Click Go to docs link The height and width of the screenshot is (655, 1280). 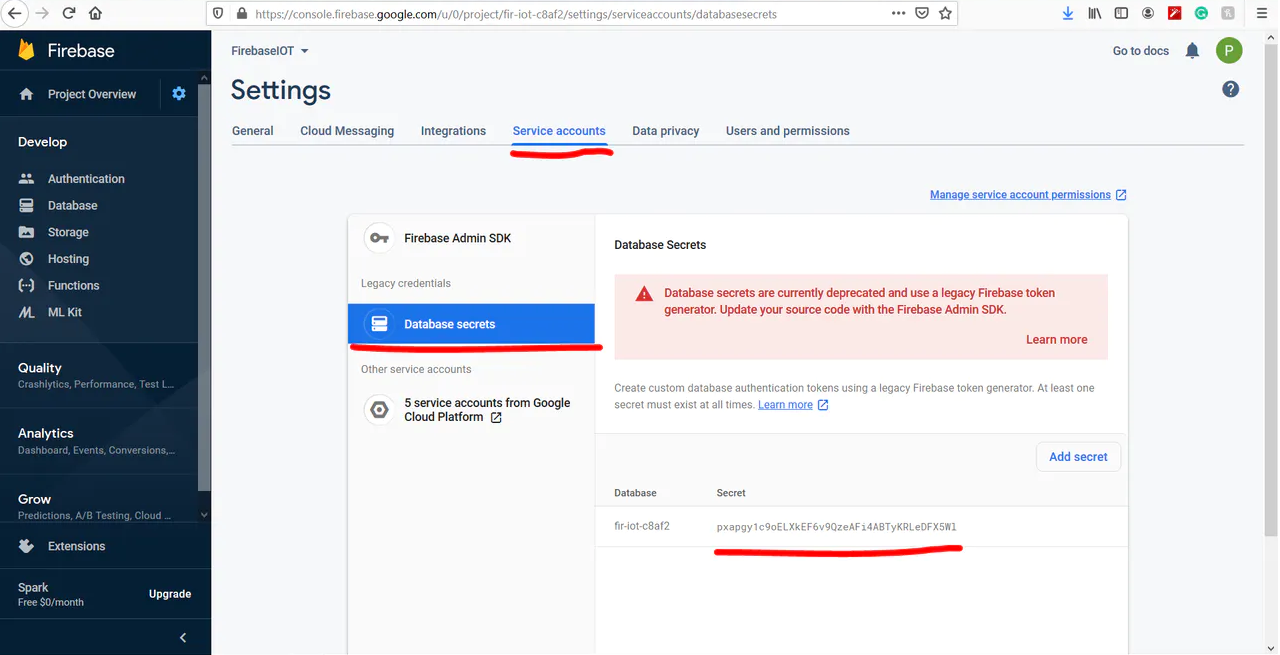point(1141,51)
